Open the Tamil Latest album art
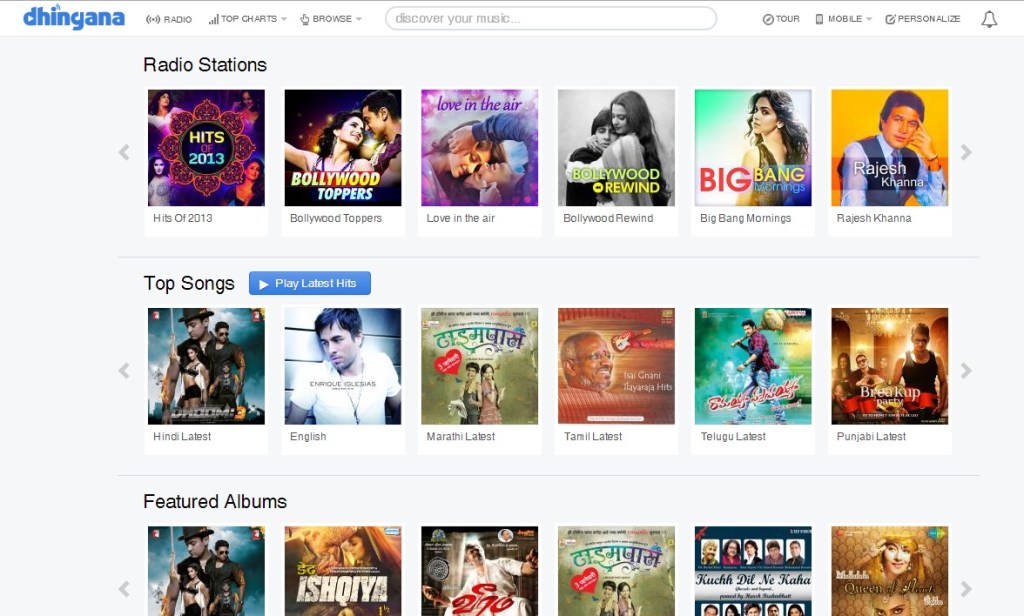This screenshot has width=1024, height=616. (616, 366)
